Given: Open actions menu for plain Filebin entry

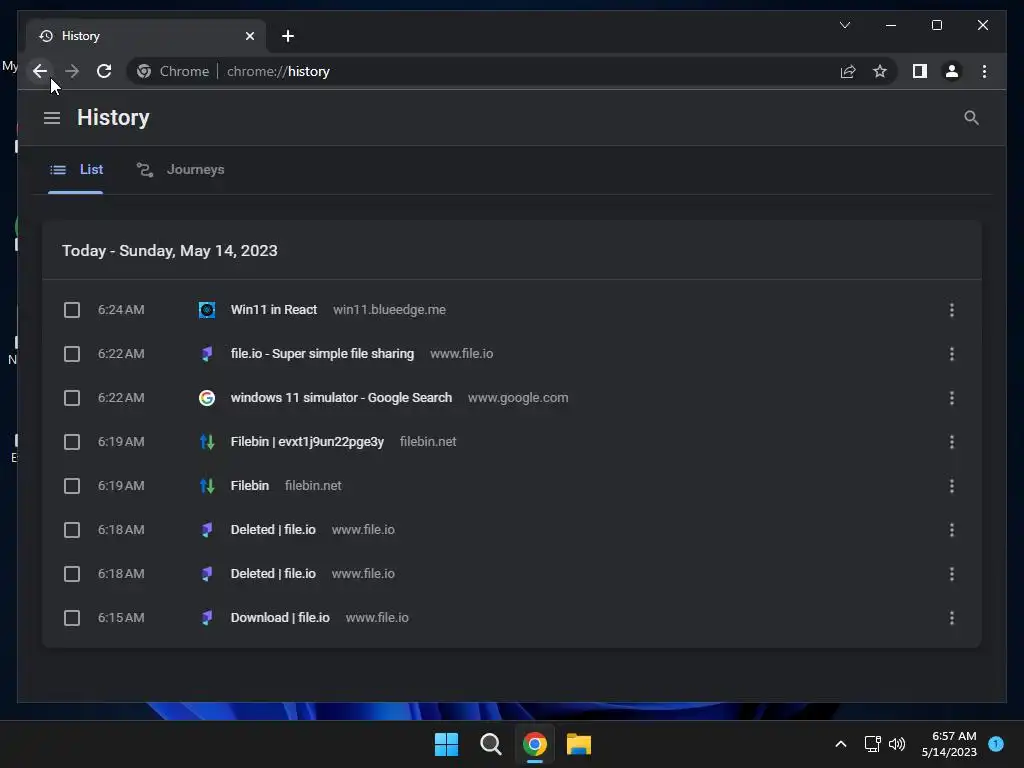Looking at the screenshot, I should (x=952, y=486).
